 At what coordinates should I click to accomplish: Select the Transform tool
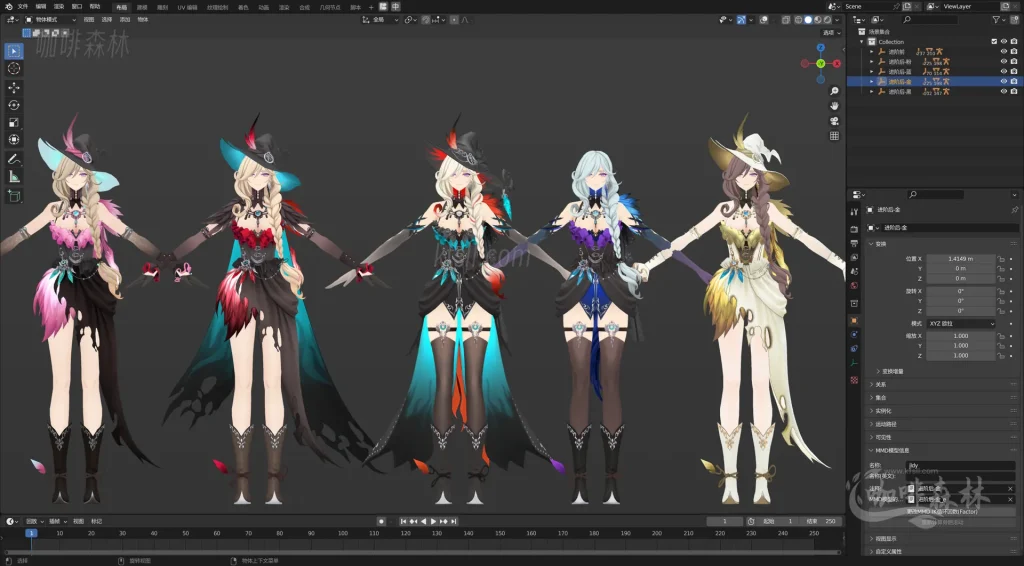(14, 139)
